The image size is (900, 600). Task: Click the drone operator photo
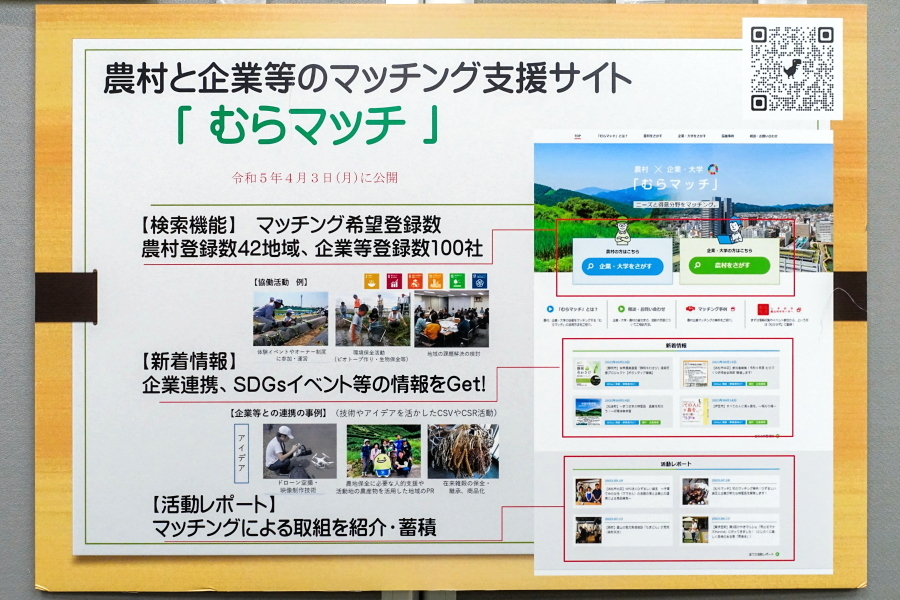300,450
